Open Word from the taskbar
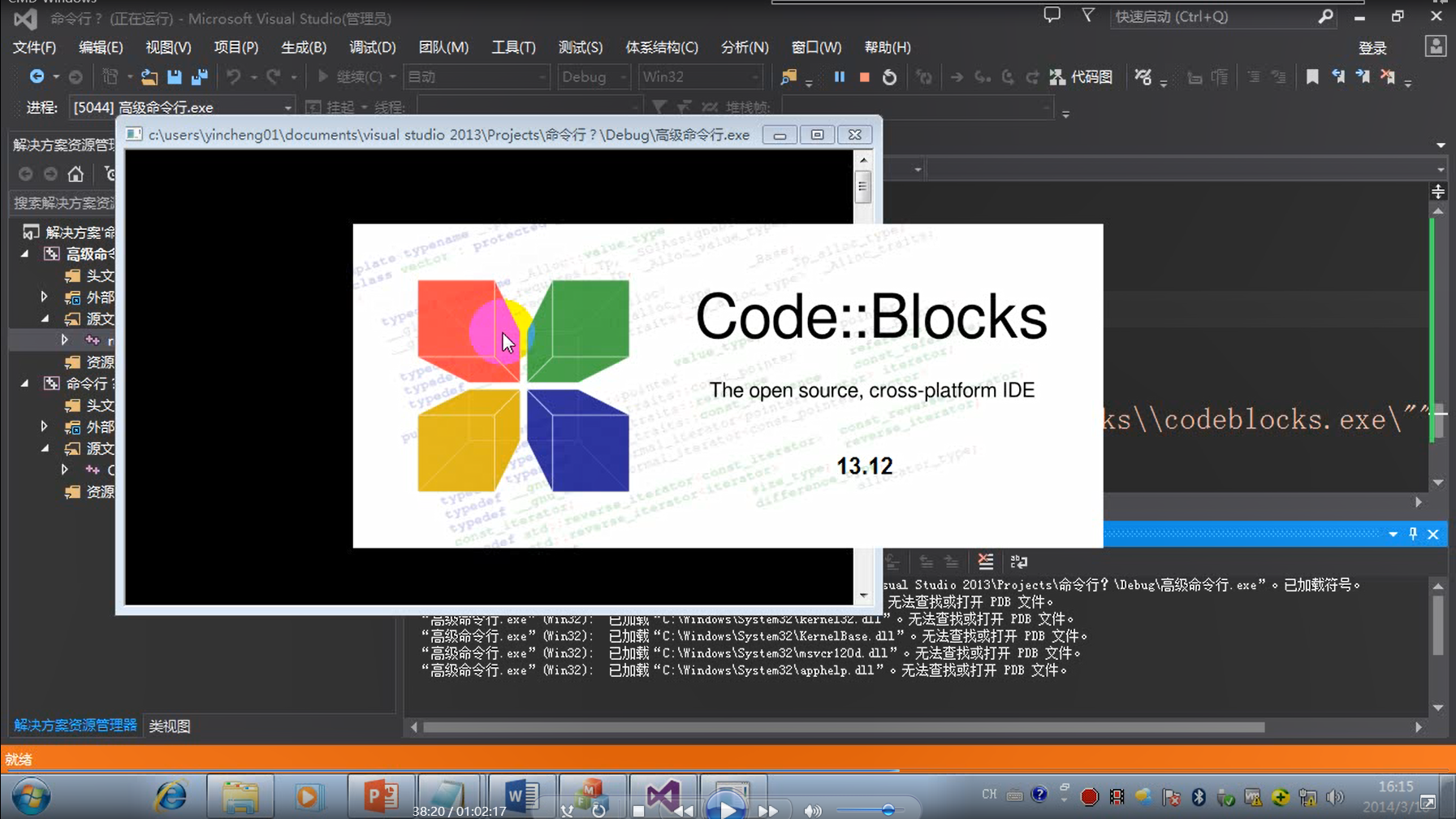The image size is (1456, 819). [x=521, y=797]
